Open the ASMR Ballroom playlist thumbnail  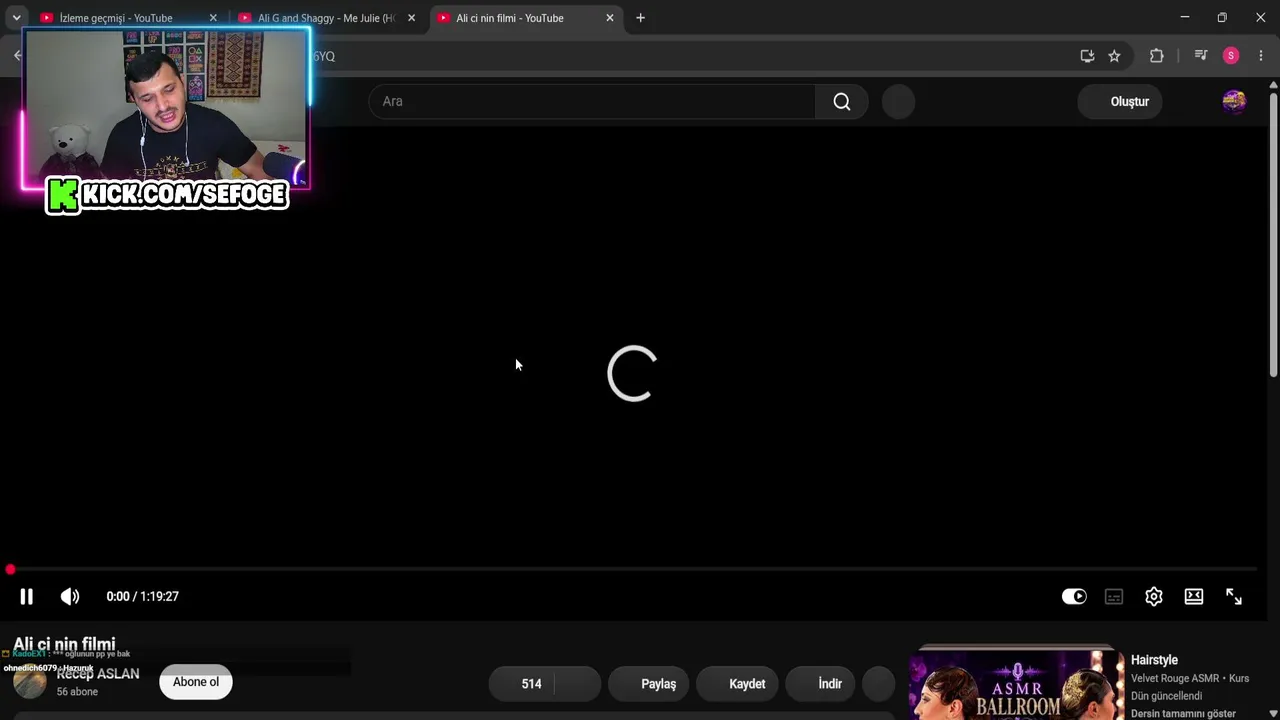1016,686
